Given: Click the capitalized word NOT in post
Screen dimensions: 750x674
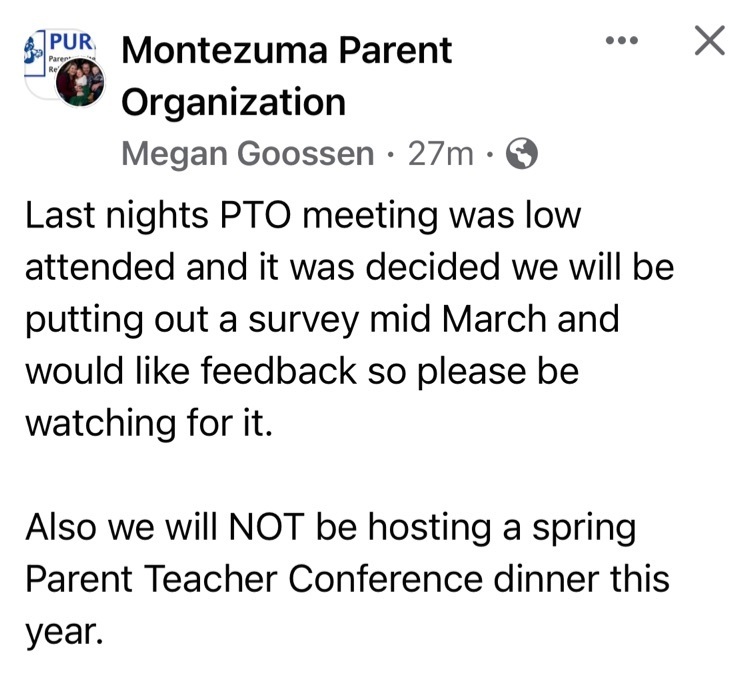Looking at the screenshot, I should [x=267, y=526].
